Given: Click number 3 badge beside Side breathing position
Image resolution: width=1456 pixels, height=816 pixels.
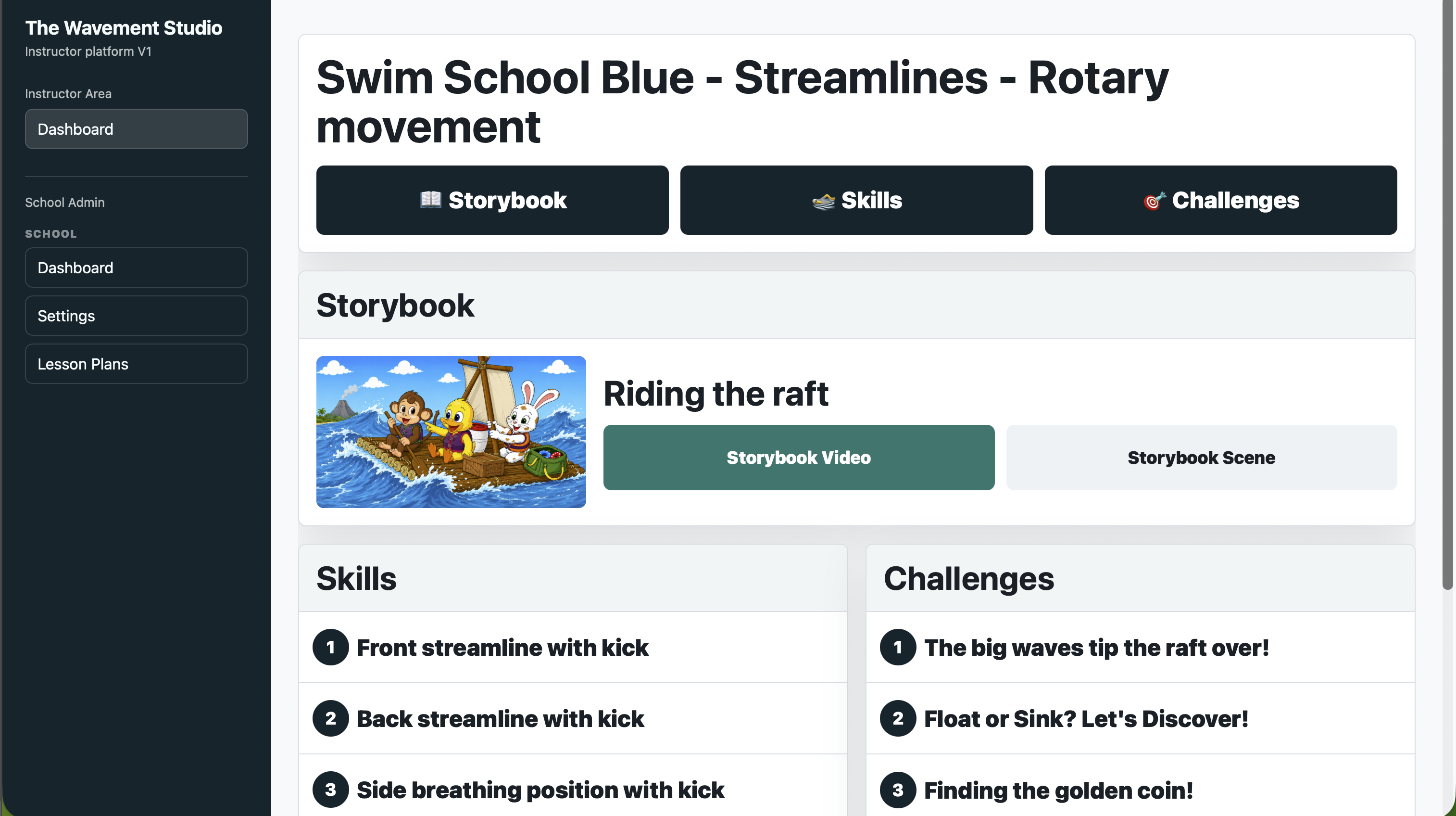Looking at the screenshot, I should [331, 790].
